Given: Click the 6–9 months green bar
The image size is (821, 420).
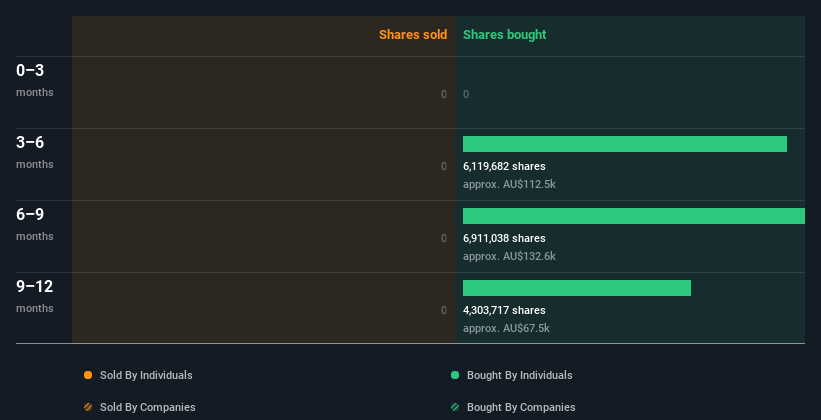Looking at the screenshot, I should (x=634, y=216).
